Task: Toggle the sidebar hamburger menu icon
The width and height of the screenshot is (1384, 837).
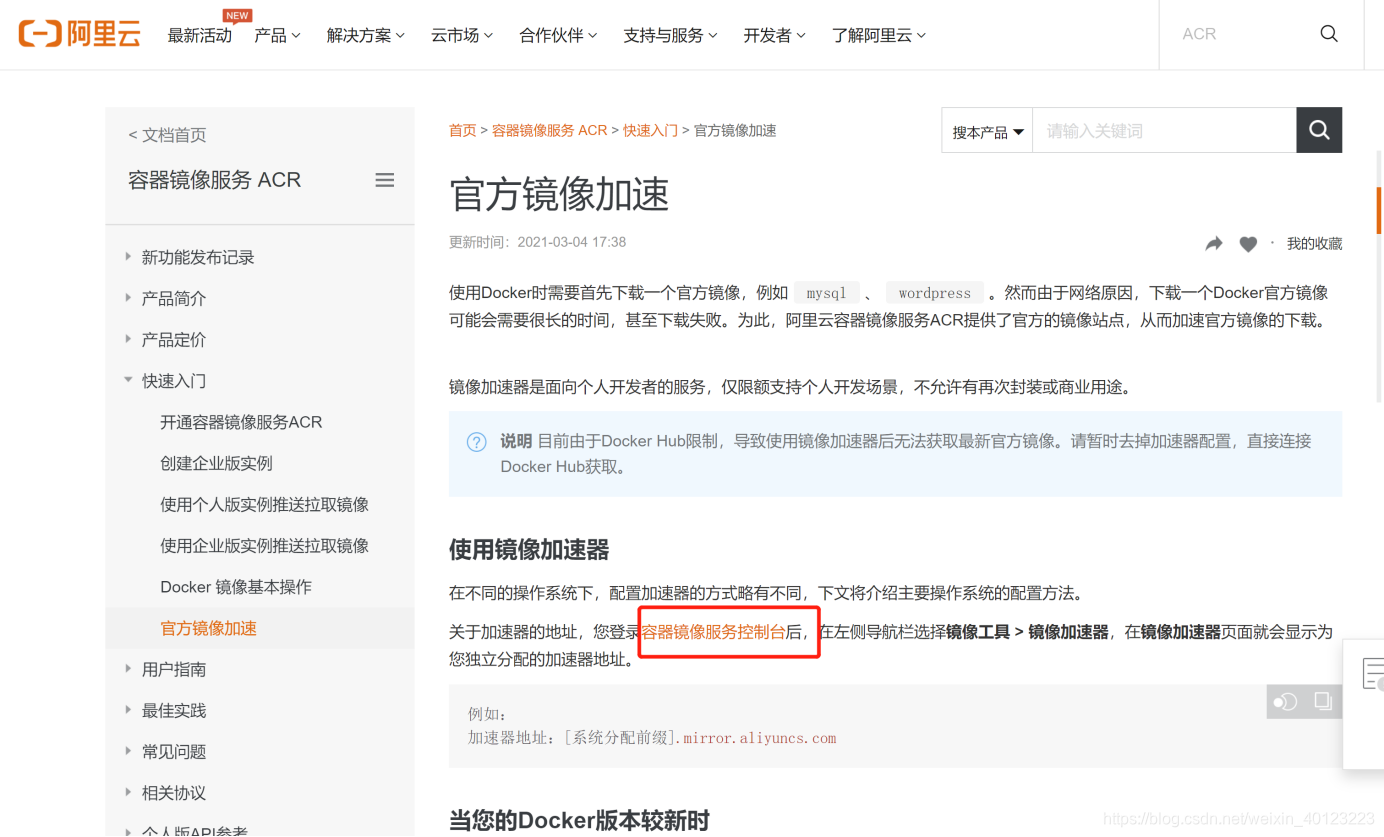Action: [x=384, y=180]
